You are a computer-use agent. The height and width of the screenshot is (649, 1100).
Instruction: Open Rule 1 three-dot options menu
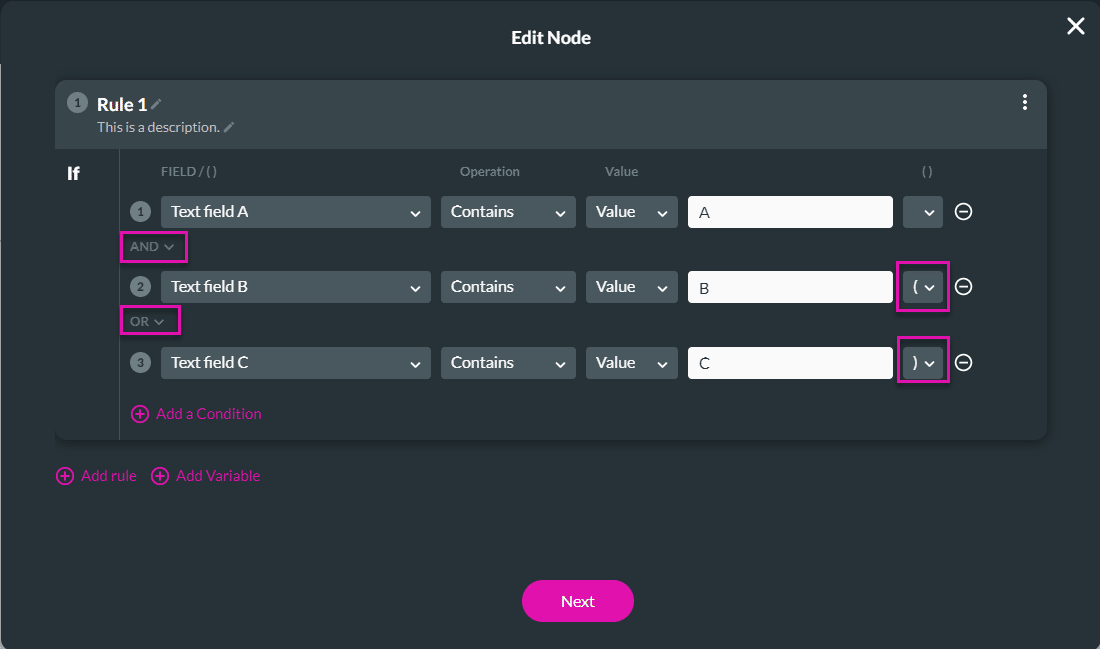click(x=1025, y=102)
